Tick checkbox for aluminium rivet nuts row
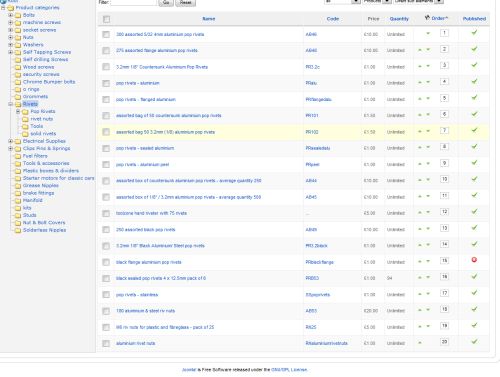Screen dimensions: 500x377 tap(106, 343)
